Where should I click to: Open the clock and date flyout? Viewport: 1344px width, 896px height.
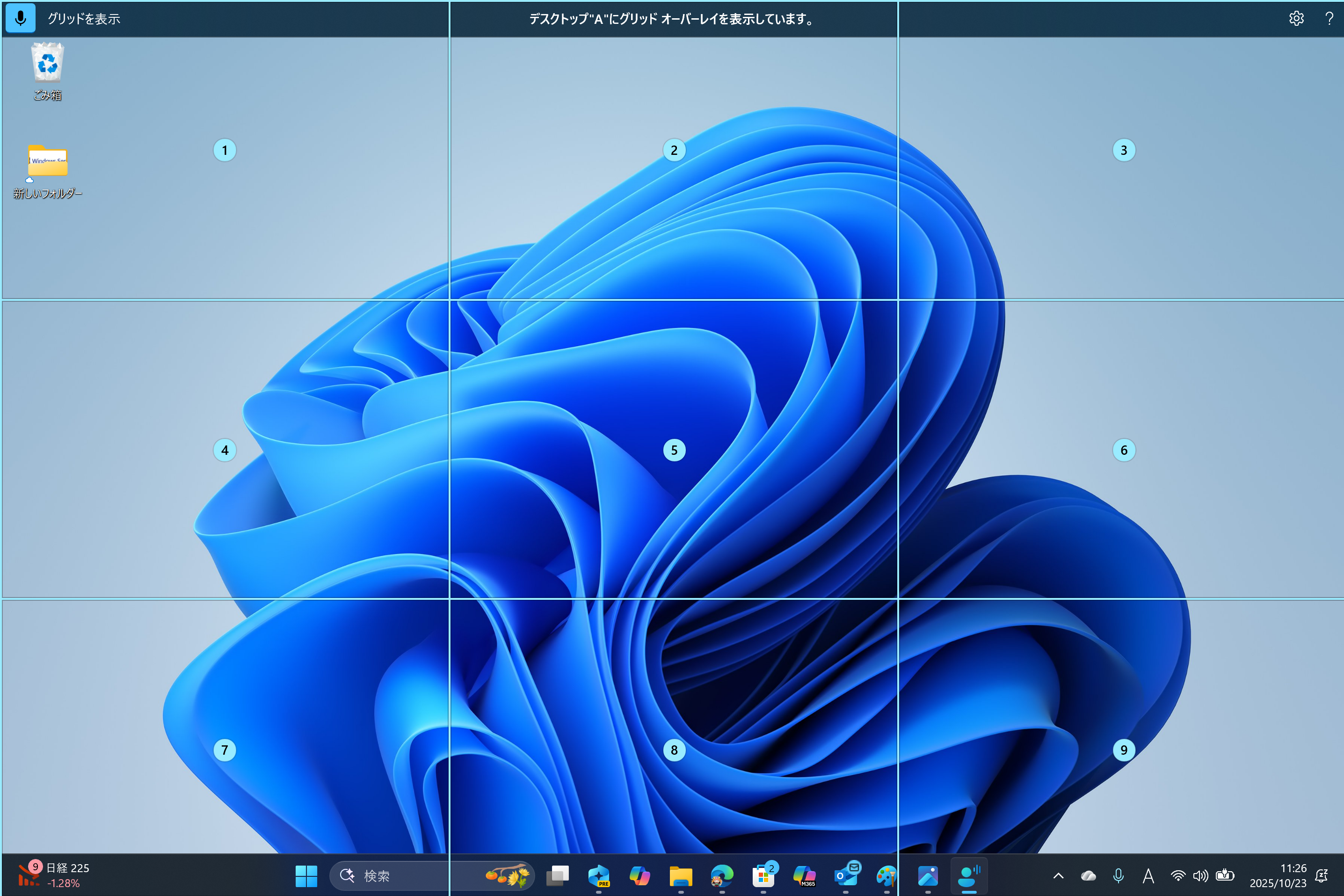point(1278,875)
